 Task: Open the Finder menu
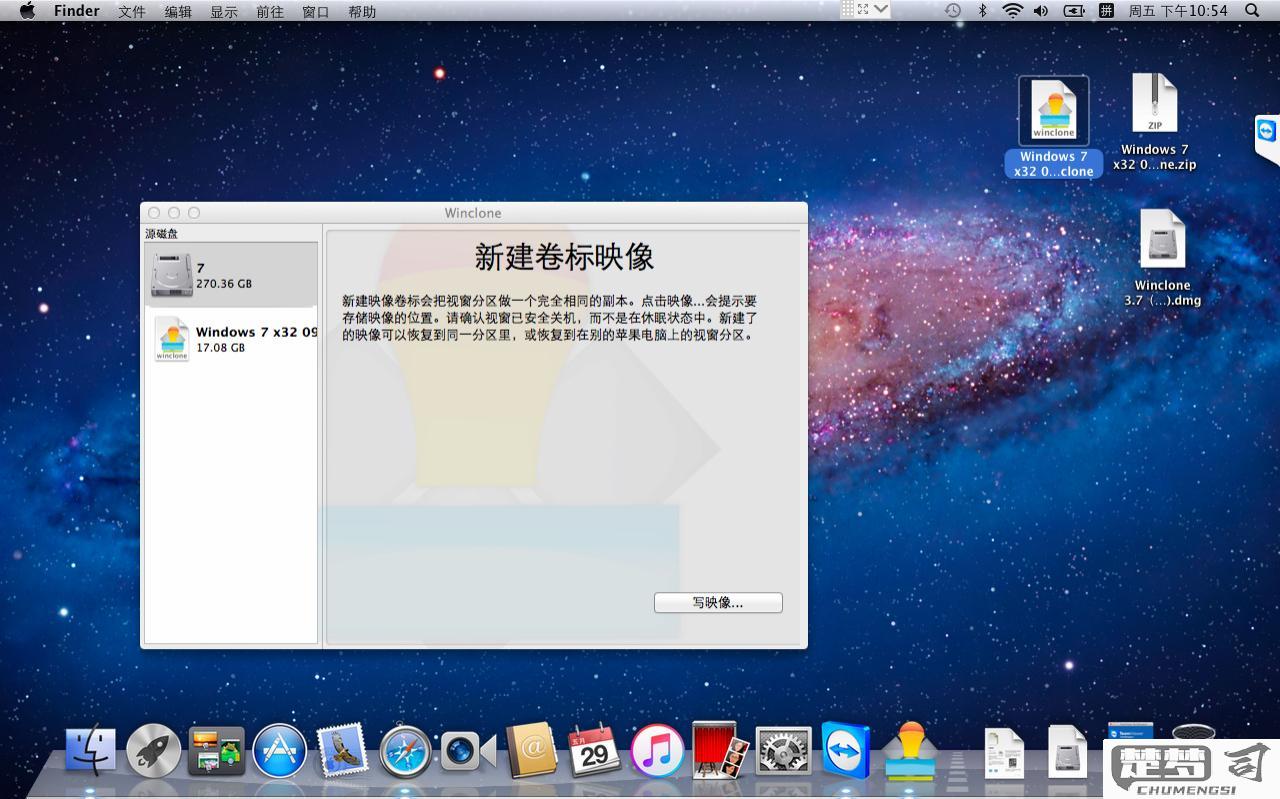(x=77, y=11)
